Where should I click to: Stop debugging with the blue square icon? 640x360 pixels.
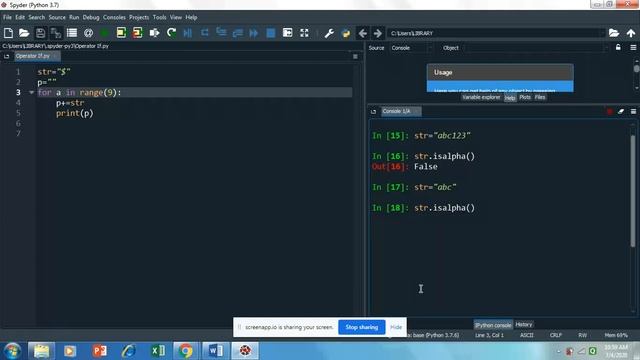click(271, 33)
